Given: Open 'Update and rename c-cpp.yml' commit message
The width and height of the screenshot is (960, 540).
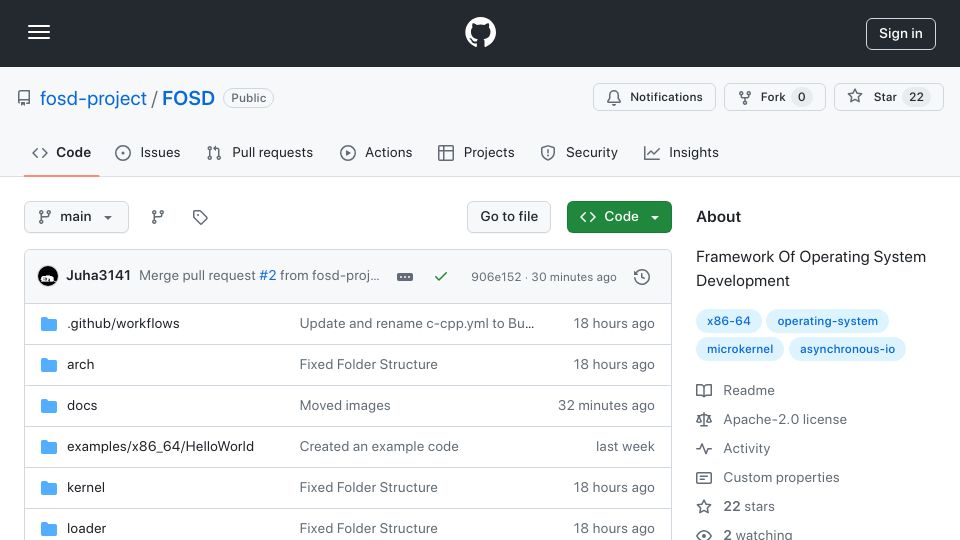Looking at the screenshot, I should click(x=417, y=323).
